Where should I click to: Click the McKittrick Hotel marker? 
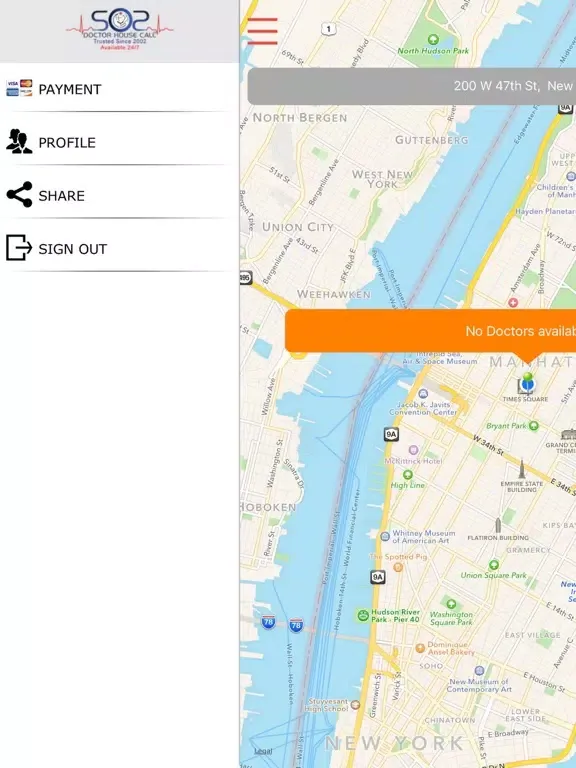tap(413, 450)
